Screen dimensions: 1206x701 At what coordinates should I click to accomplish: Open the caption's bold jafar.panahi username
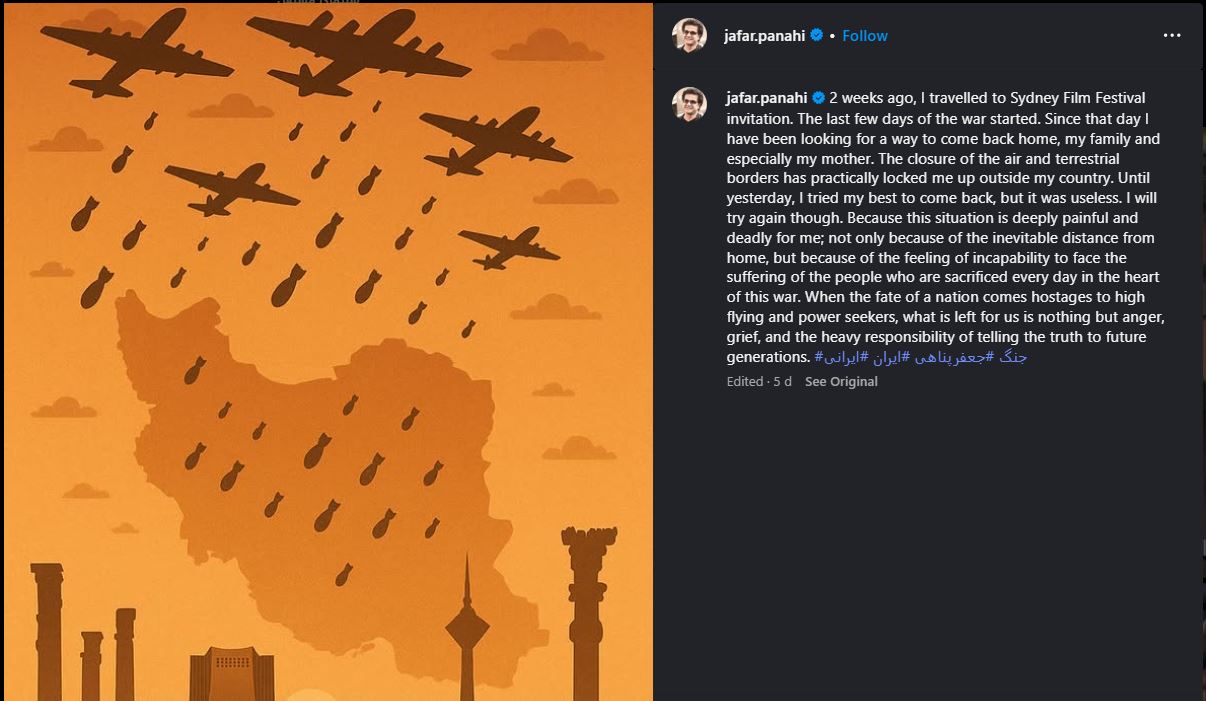[767, 98]
